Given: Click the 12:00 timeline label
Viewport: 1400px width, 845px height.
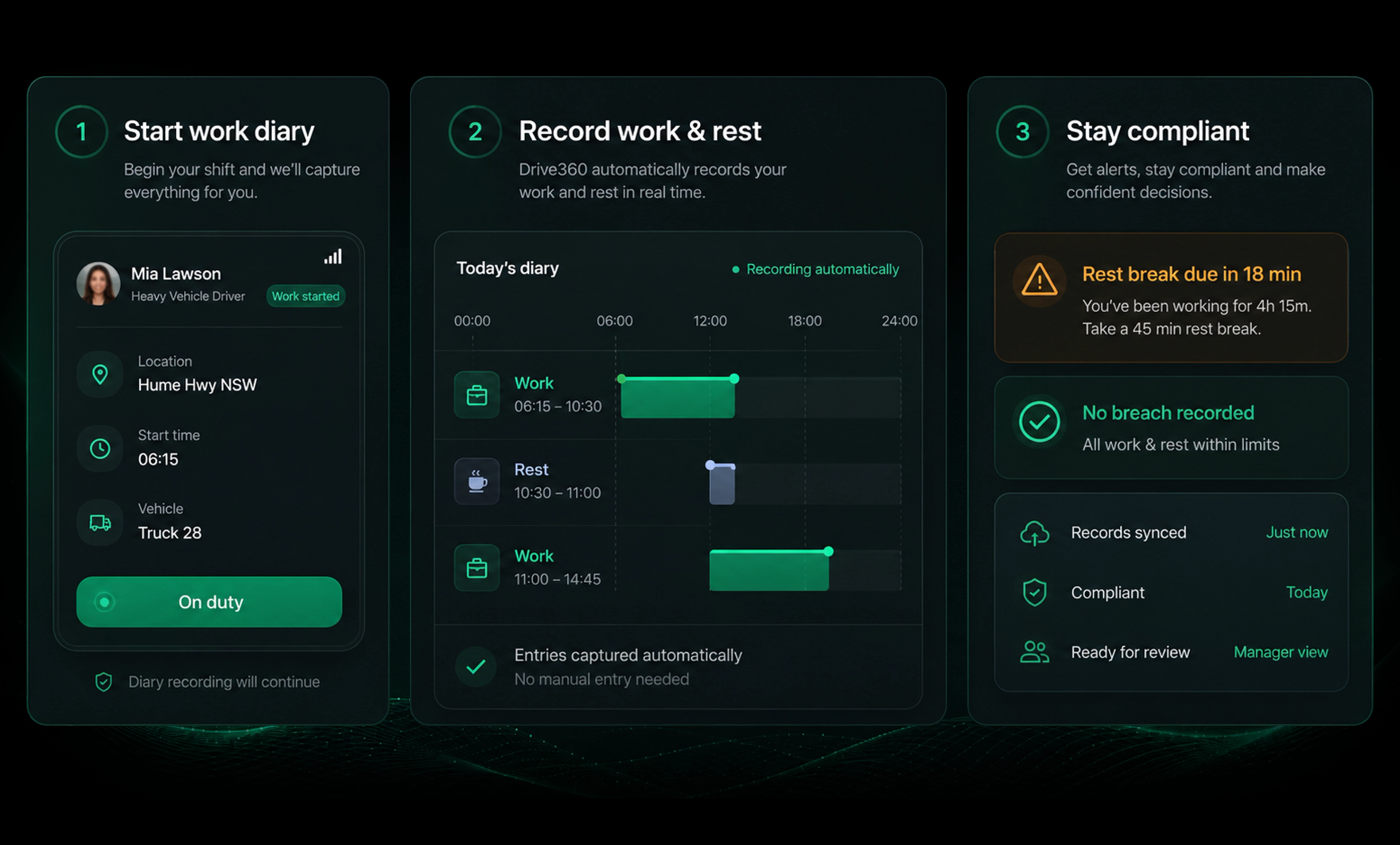Looking at the screenshot, I should tap(709, 321).
